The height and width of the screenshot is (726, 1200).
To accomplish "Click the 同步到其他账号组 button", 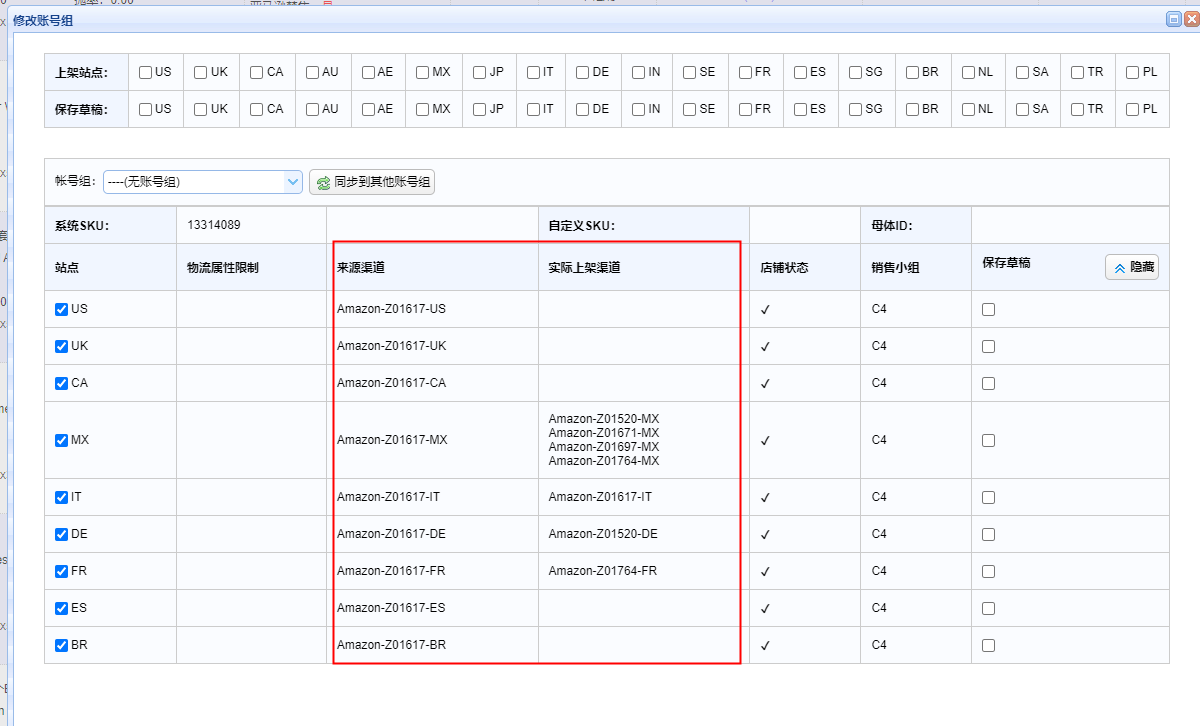I will pyautogui.click(x=372, y=182).
